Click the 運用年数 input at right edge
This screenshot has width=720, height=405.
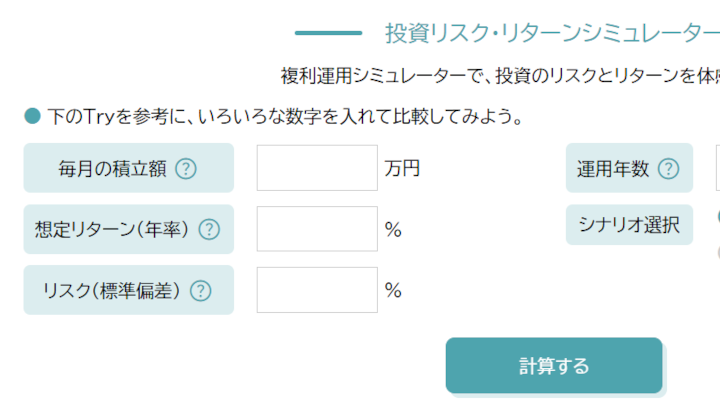pyautogui.click(x=717, y=168)
